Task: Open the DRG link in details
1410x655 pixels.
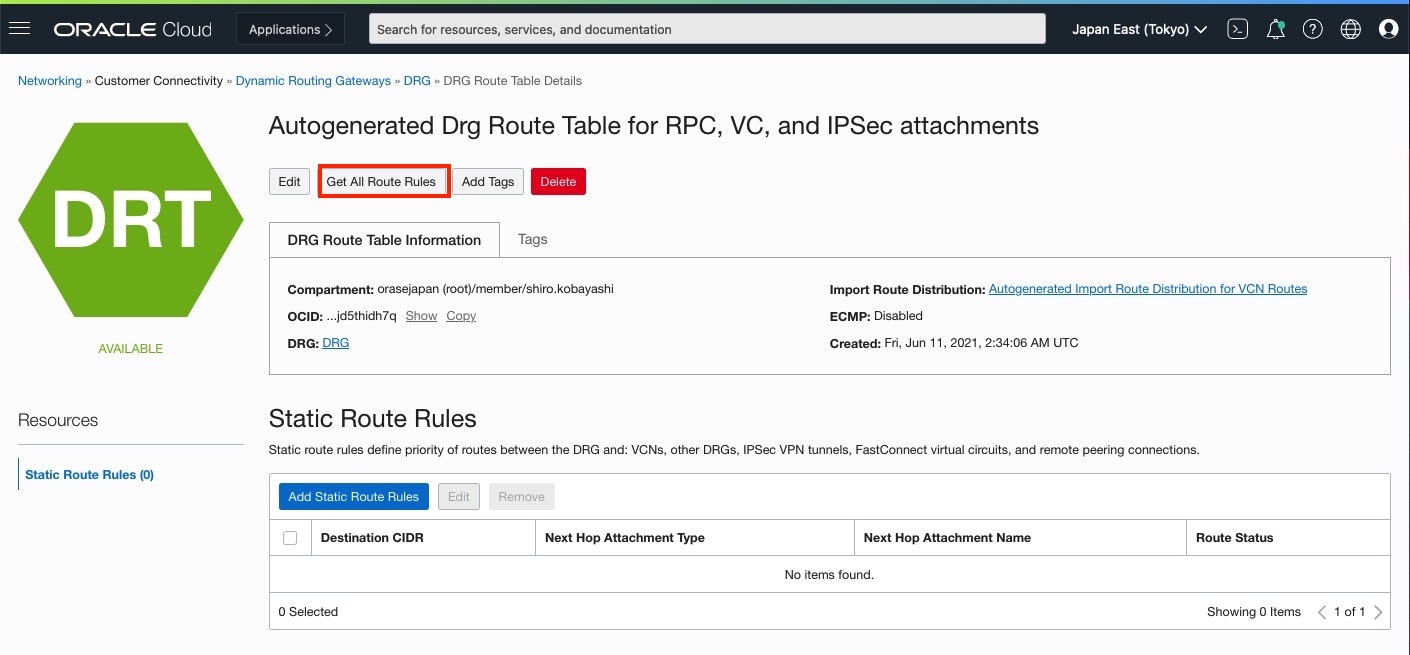Action: click(x=336, y=343)
